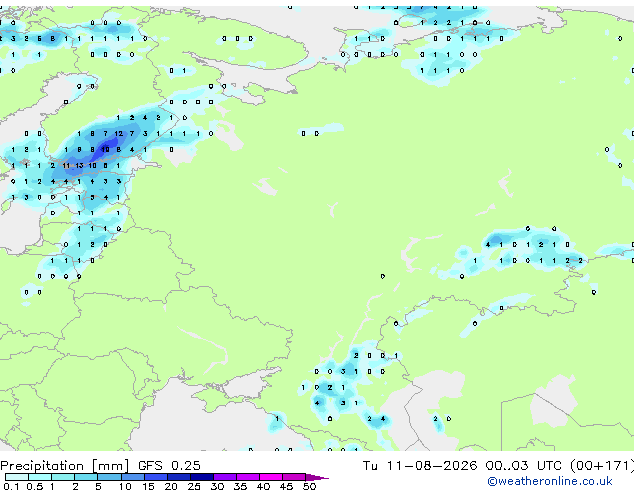Screen dimensions: 634x490
Task: Click the 40–45 mm magenta legend swatch
Action: point(271,477)
